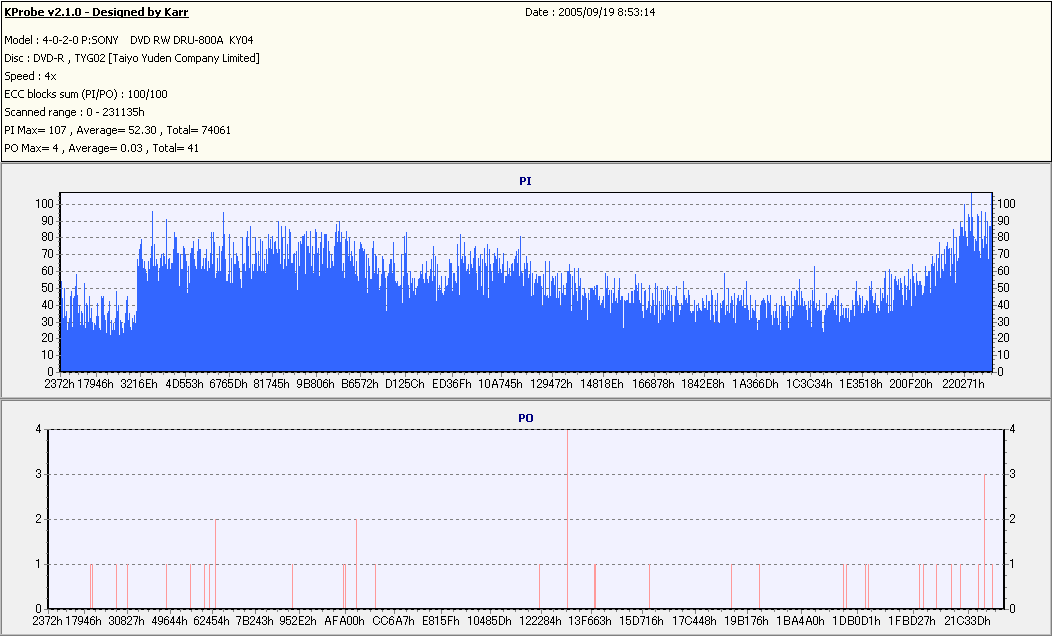Viewport: 1052px width, 636px height.
Task: Click the PO spike of 2 near 62454h
Action: pyautogui.click(x=215, y=564)
